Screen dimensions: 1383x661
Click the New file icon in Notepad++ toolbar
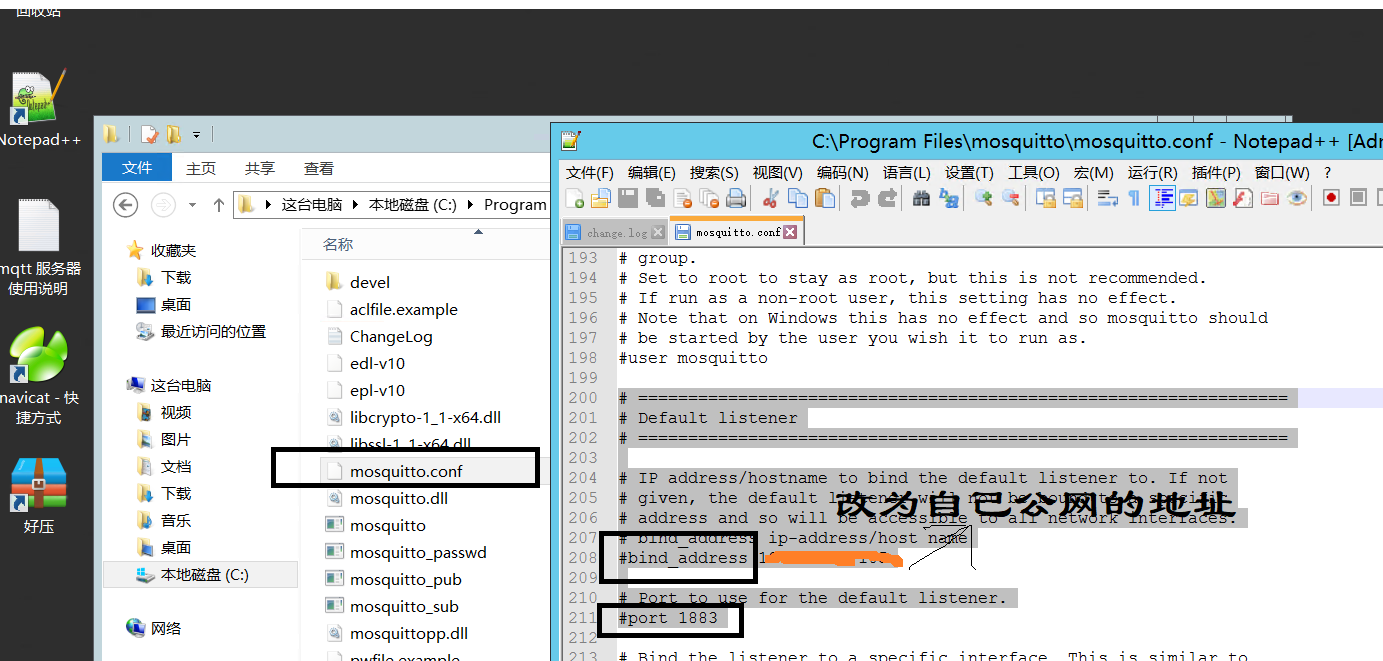(575, 198)
